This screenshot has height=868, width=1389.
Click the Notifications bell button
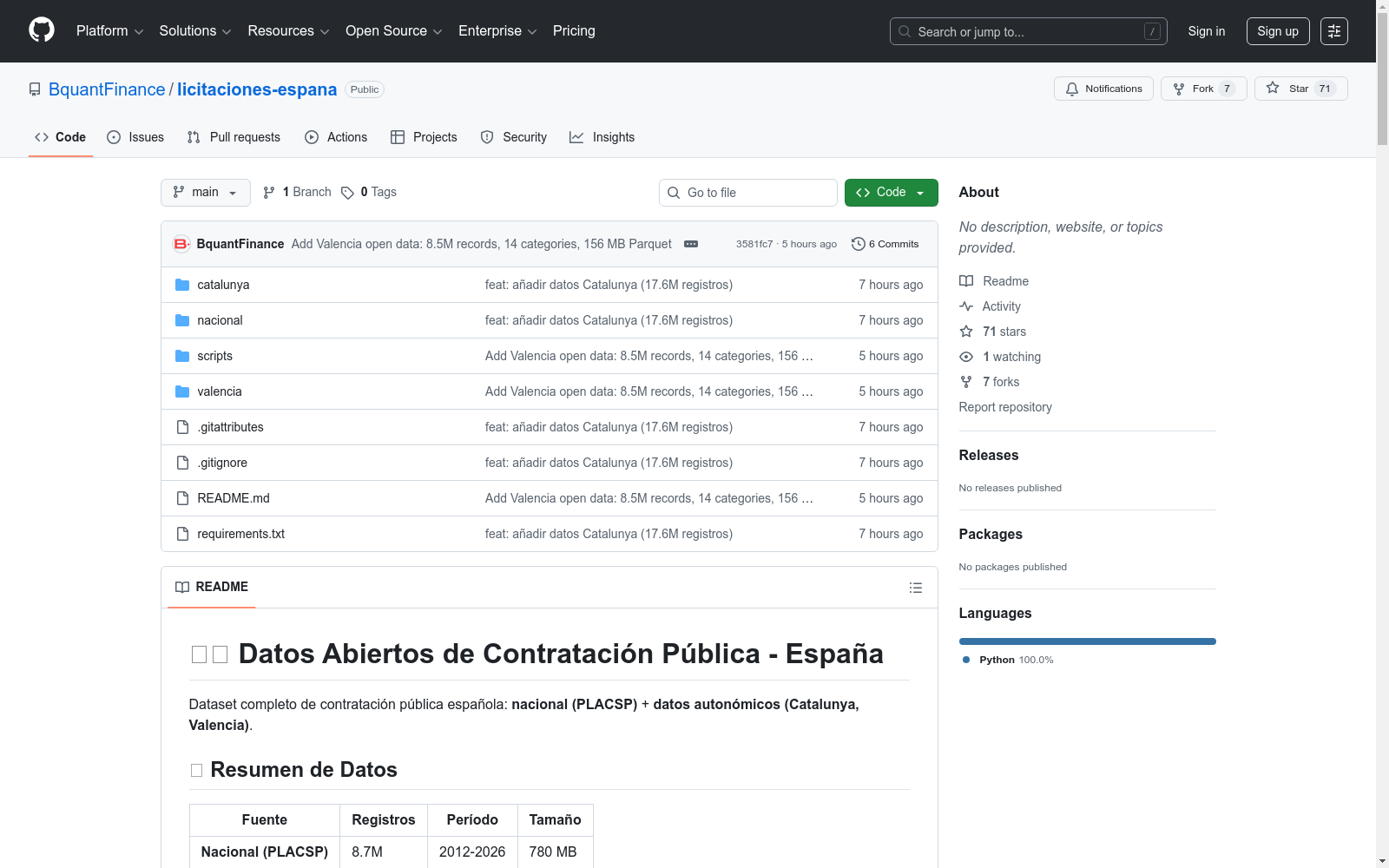pyautogui.click(x=1103, y=89)
